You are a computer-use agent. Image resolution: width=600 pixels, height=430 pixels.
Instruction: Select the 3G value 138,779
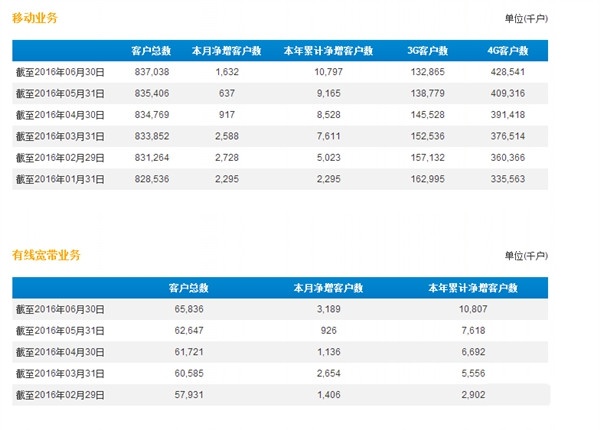[428, 93]
